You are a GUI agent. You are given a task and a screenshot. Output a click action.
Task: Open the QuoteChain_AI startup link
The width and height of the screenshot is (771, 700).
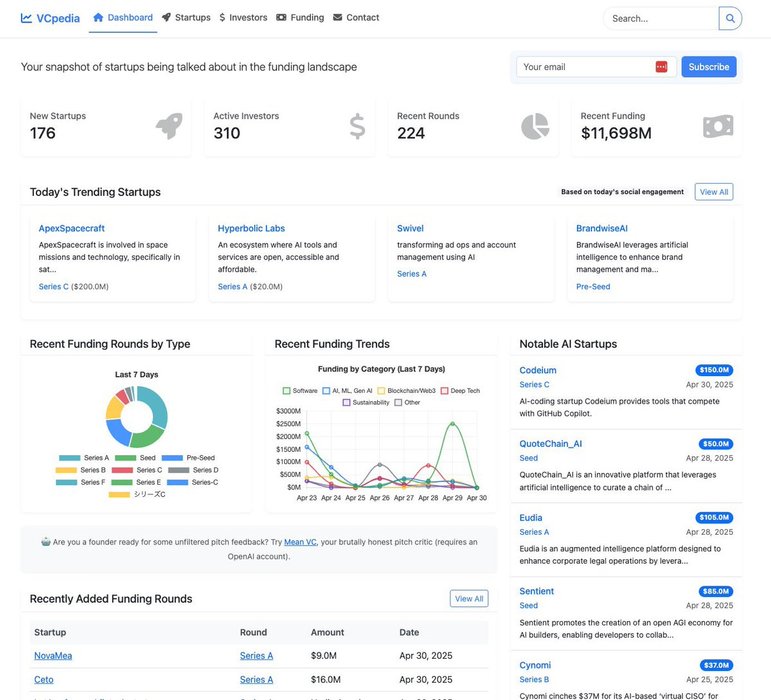(x=551, y=444)
